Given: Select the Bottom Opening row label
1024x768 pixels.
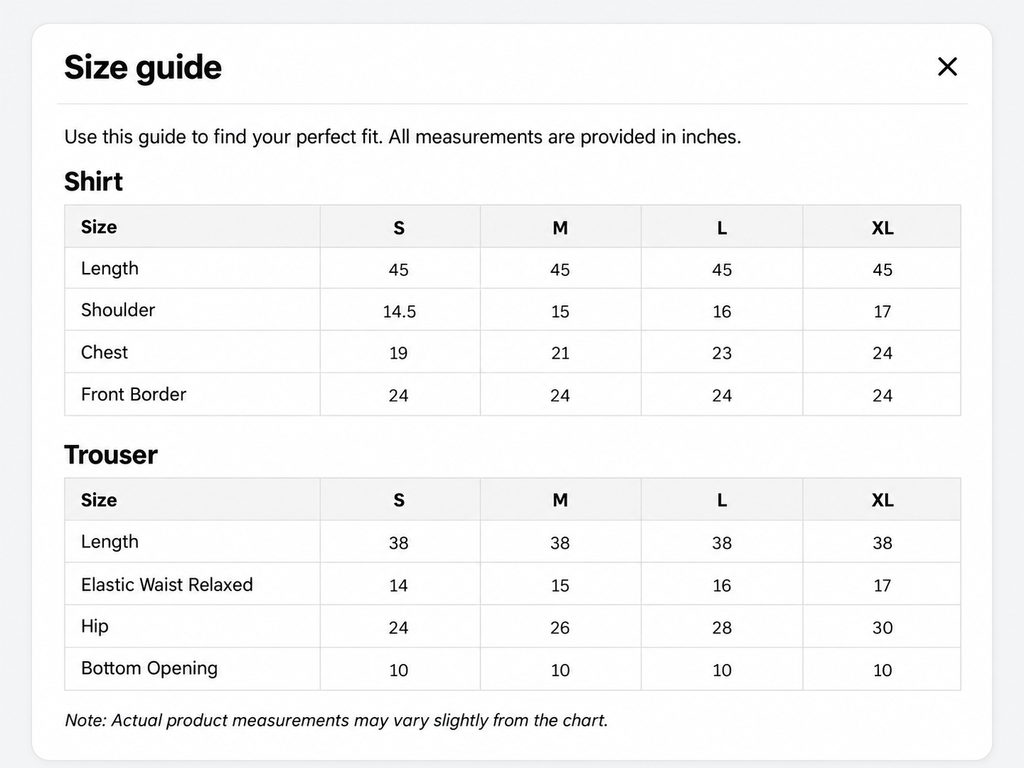Looking at the screenshot, I should (150, 668).
